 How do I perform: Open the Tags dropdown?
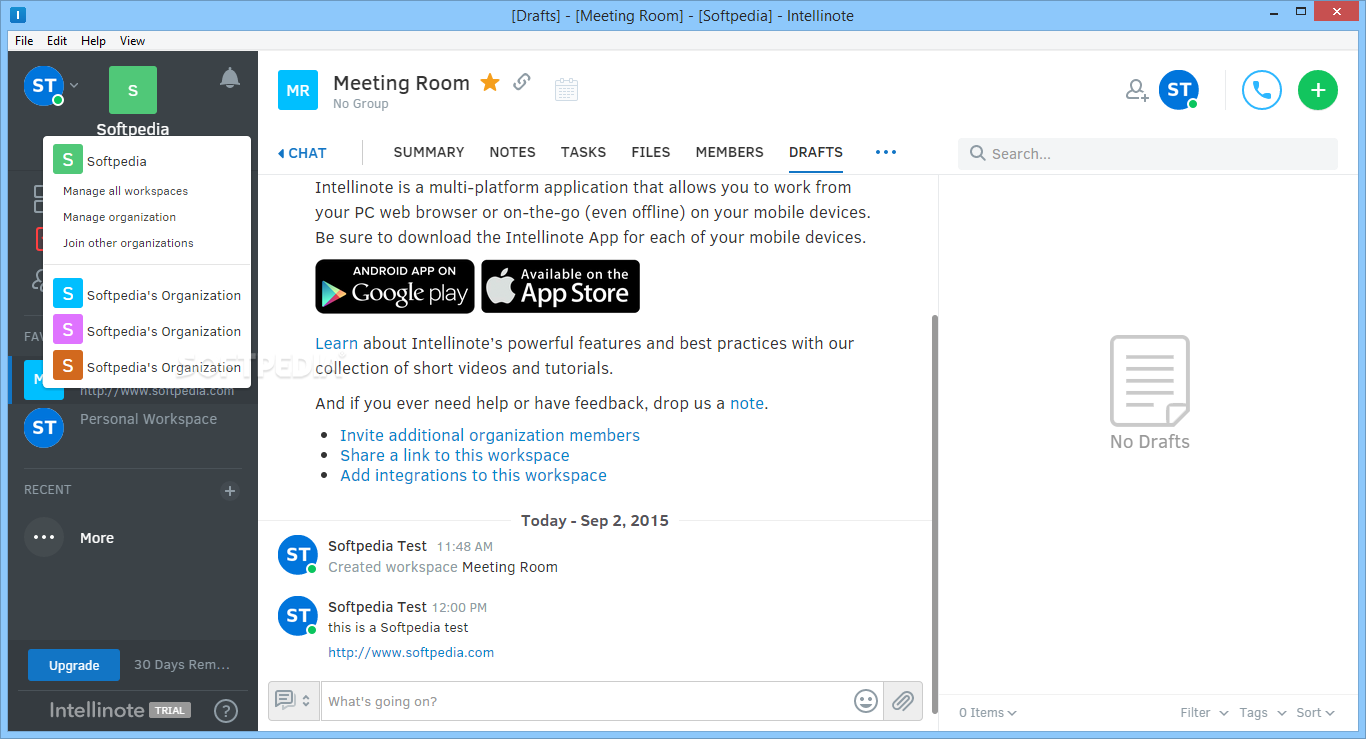click(1262, 713)
